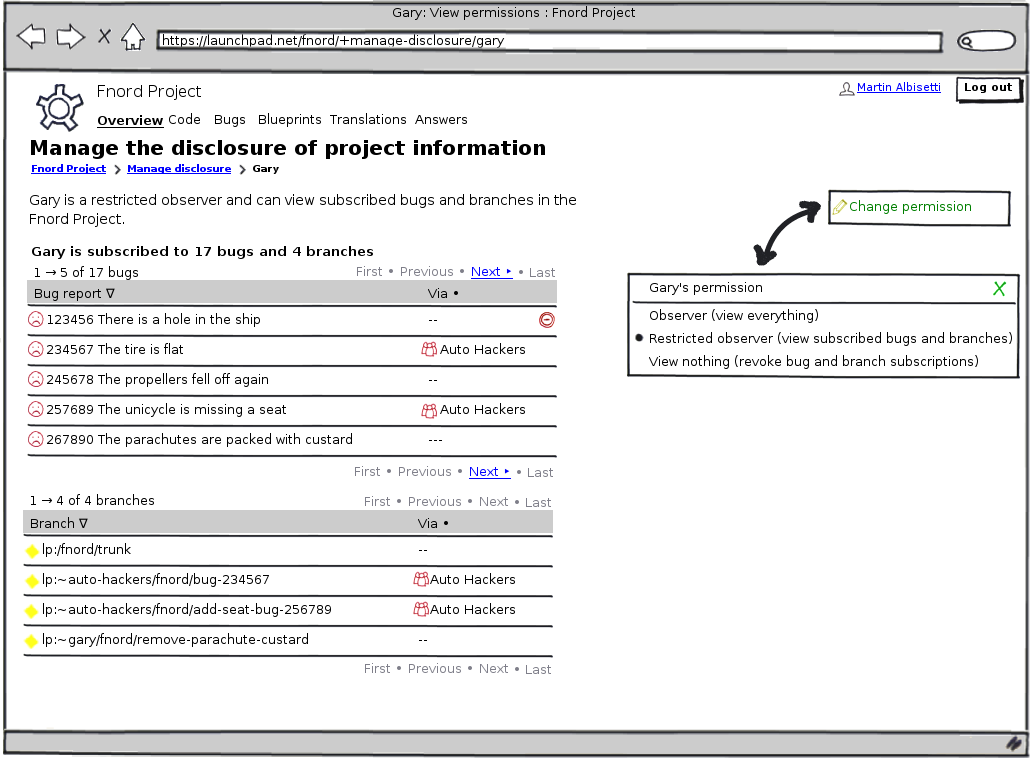Open Martin Albisetti user profile link

pyautogui.click(x=898, y=88)
